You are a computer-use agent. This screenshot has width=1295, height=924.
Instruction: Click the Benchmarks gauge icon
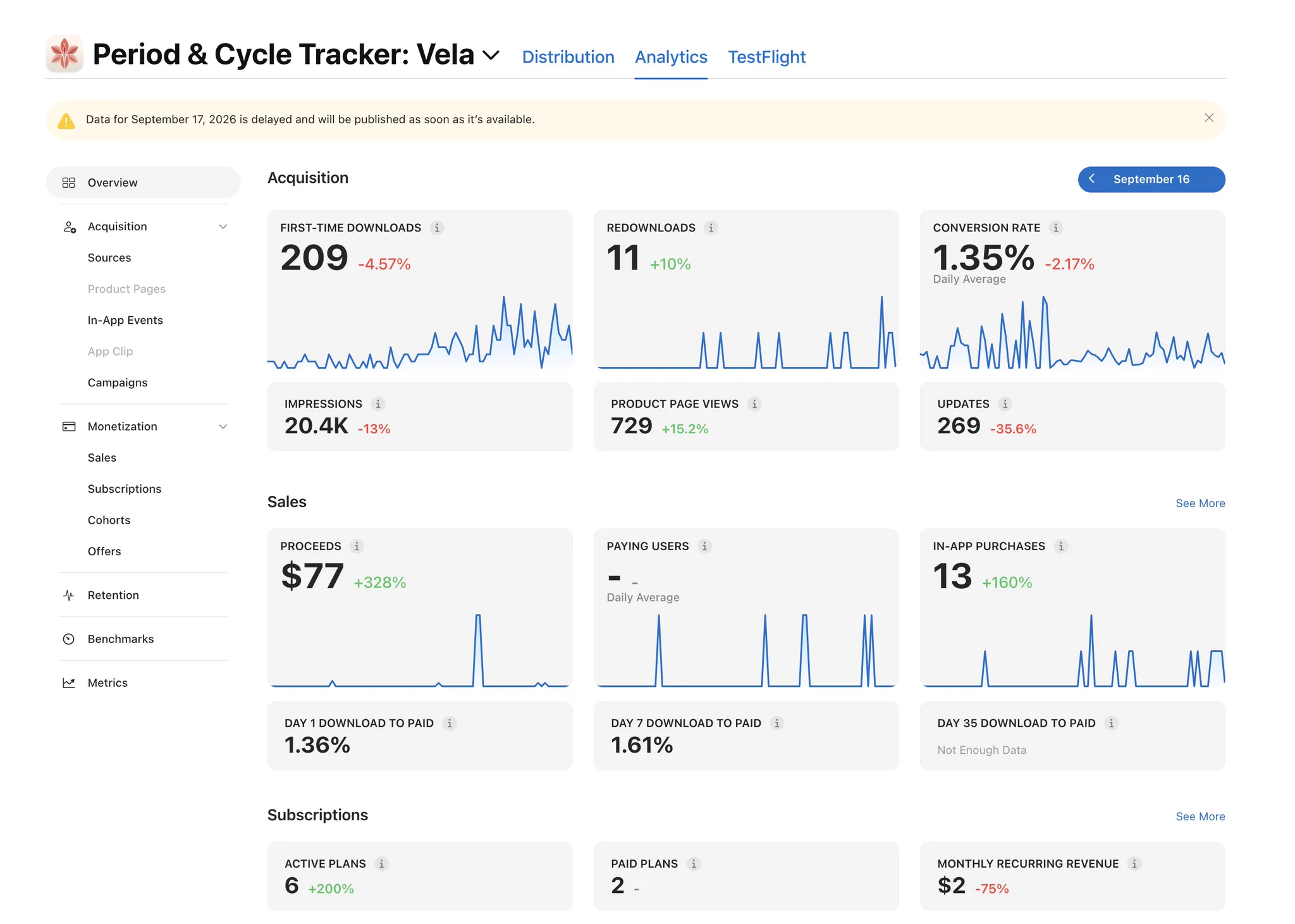click(69, 639)
